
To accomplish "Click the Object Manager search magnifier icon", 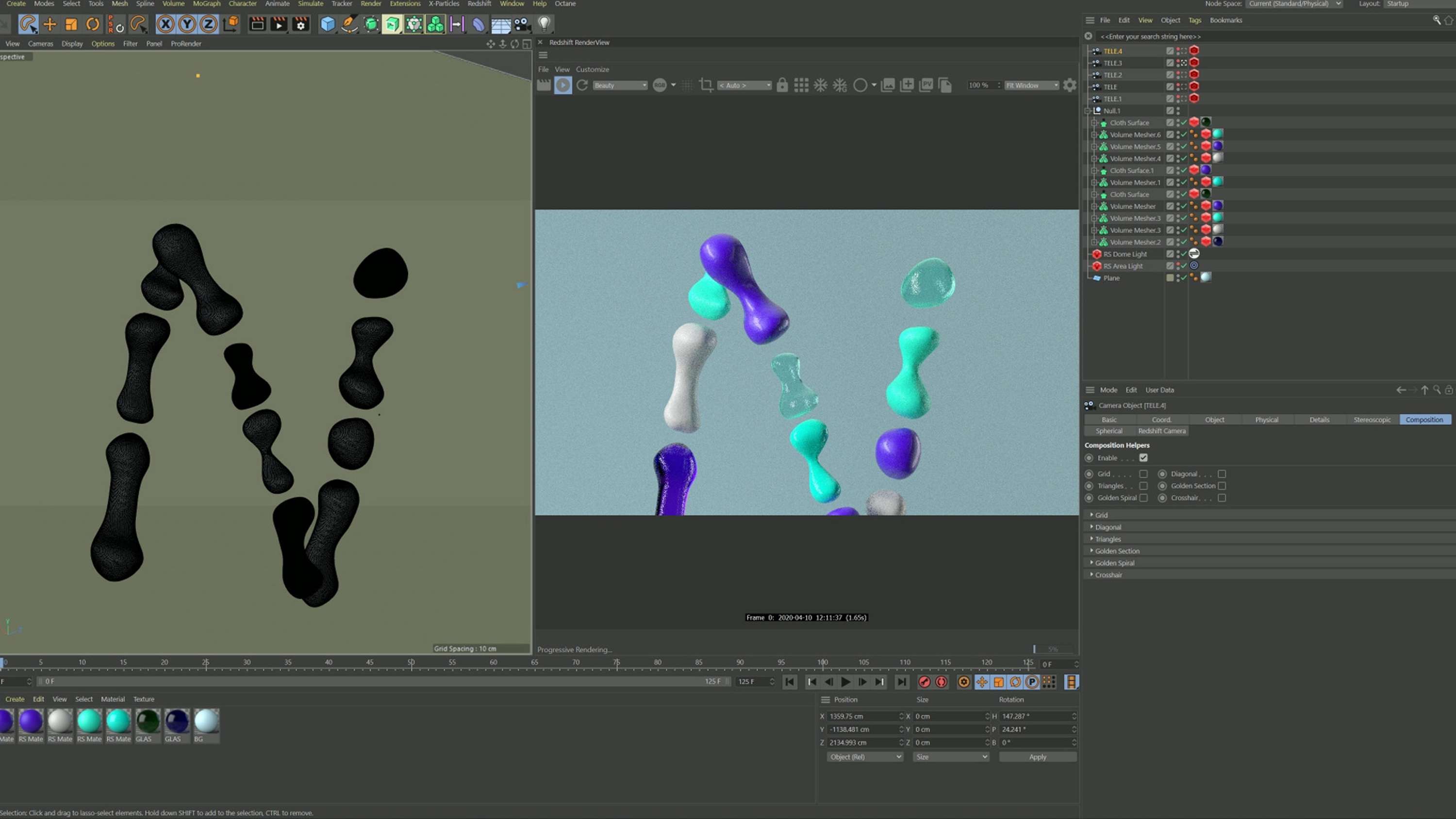I will pyautogui.click(x=1436, y=20).
